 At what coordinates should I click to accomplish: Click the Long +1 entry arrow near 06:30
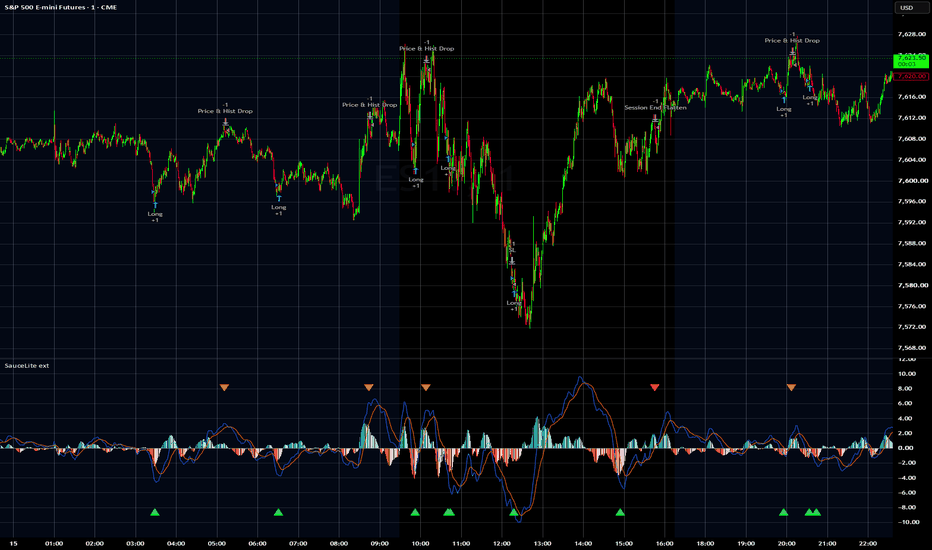click(279, 199)
